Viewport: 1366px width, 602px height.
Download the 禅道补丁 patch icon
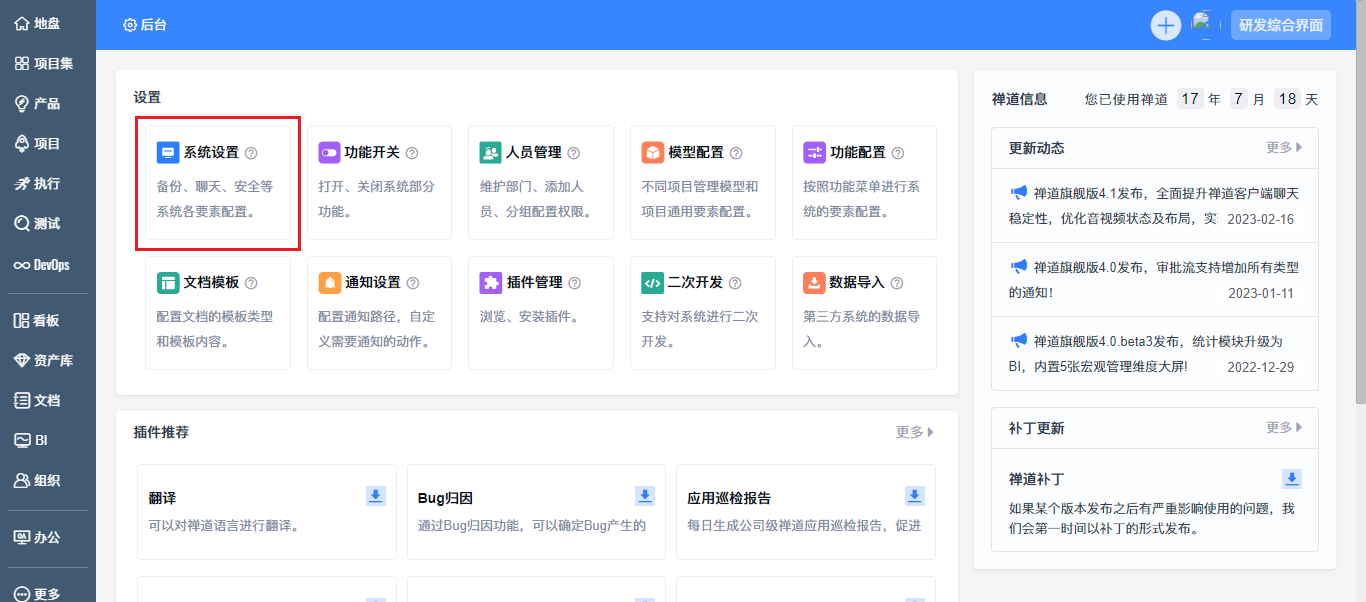click(x=1292, y=479)
